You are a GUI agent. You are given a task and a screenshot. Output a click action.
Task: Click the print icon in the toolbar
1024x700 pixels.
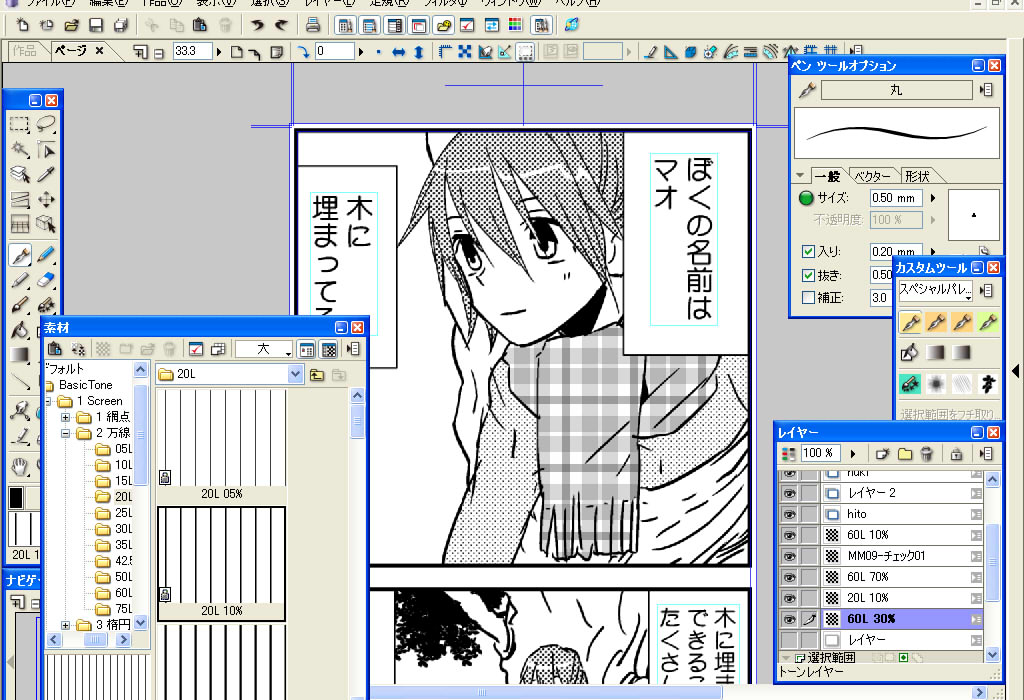click(313, 25)
